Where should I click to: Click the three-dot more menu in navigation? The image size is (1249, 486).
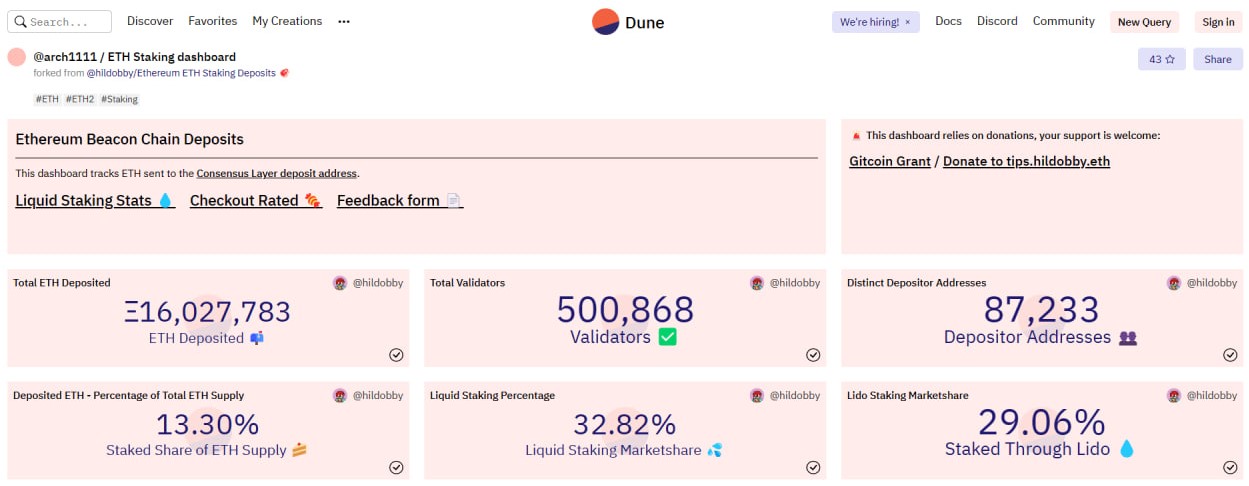(x=344, y=21)
